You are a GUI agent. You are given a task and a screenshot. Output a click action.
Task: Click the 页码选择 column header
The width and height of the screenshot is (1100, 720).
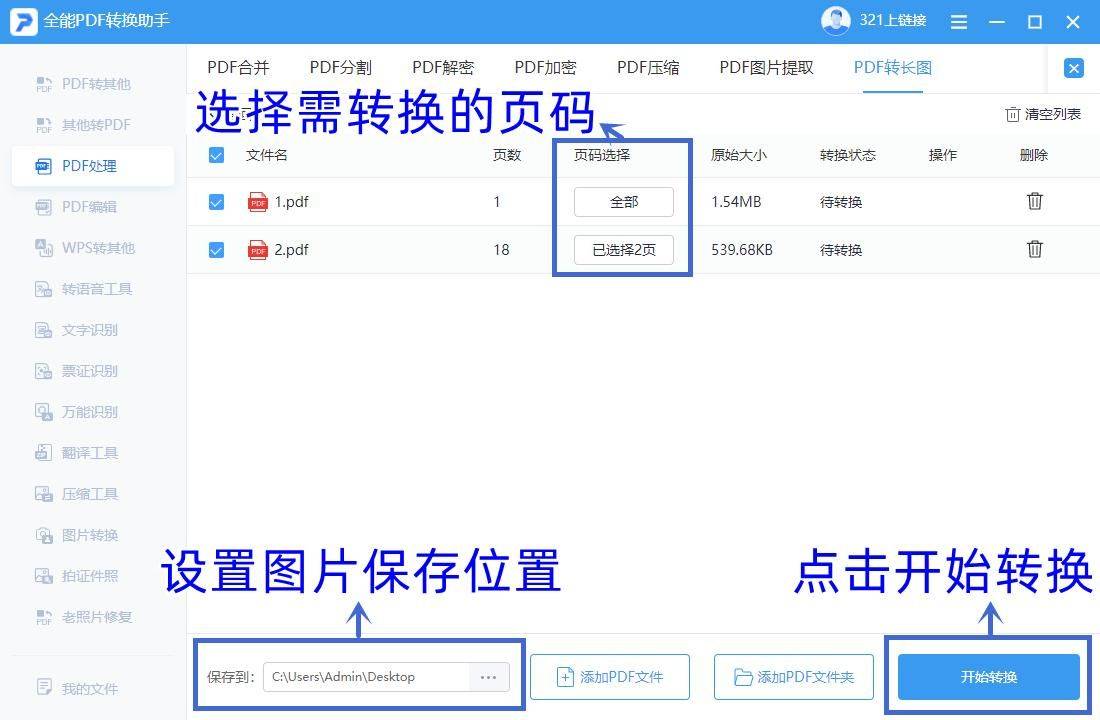pyautogui.click(x=602, y=155)
